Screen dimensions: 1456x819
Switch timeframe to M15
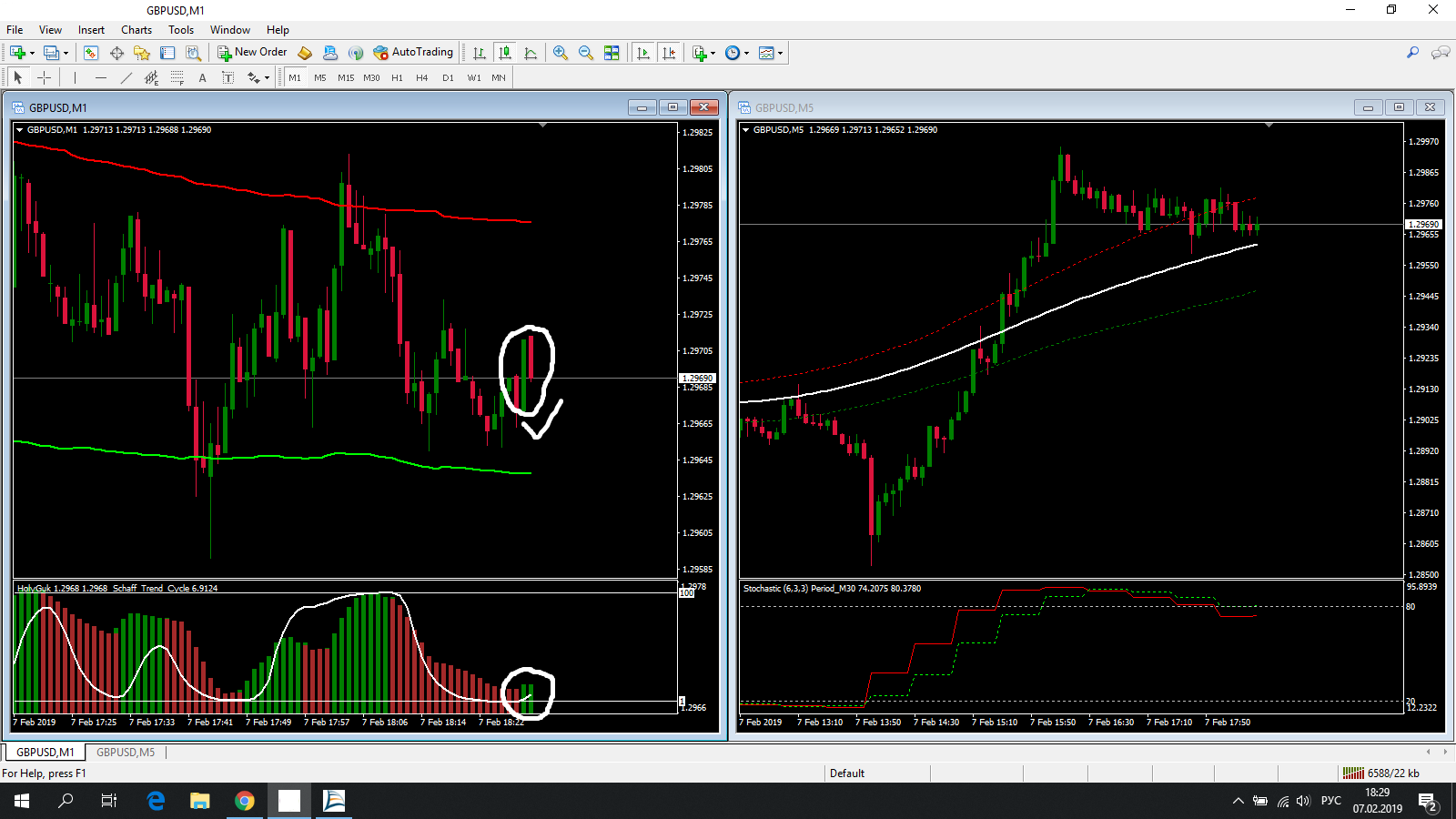(x=346, y=77)
